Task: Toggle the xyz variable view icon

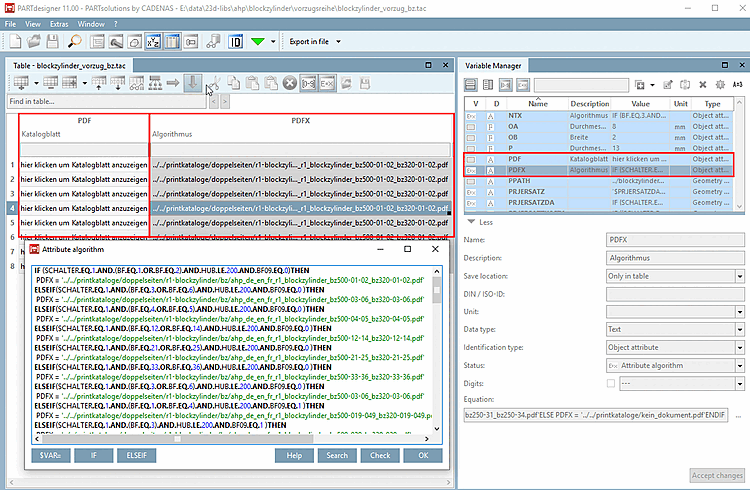Action: click(154, 42)
